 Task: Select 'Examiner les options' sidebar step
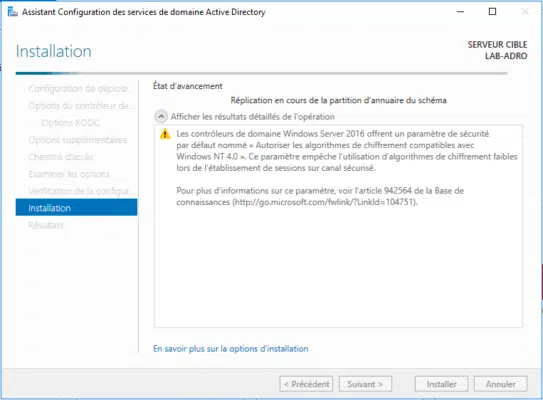click(69, 174)
